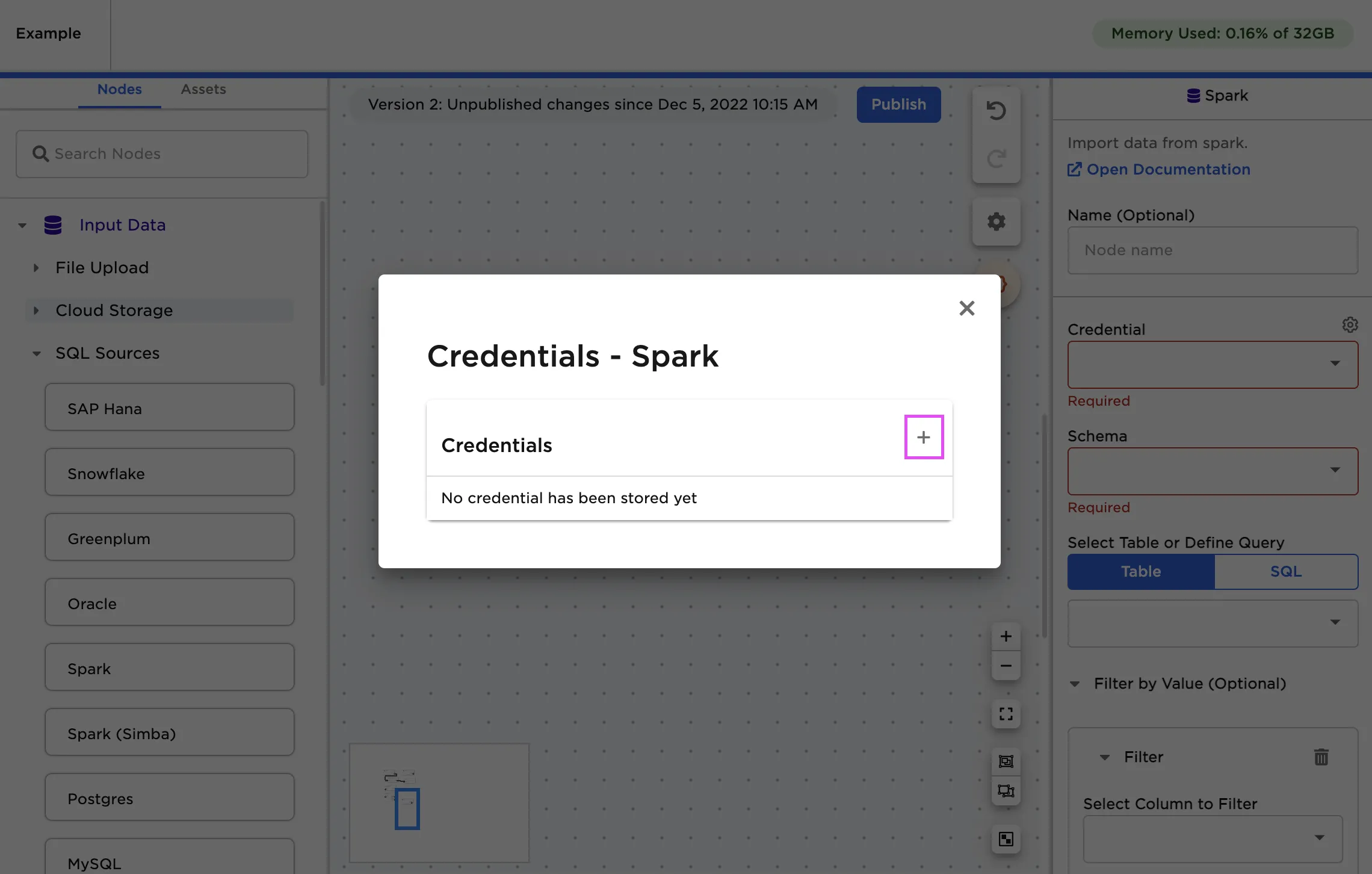Screen dimensions: 1372x874
Task: Close the Credentials - Spark dialog
Action: (966, 308)
